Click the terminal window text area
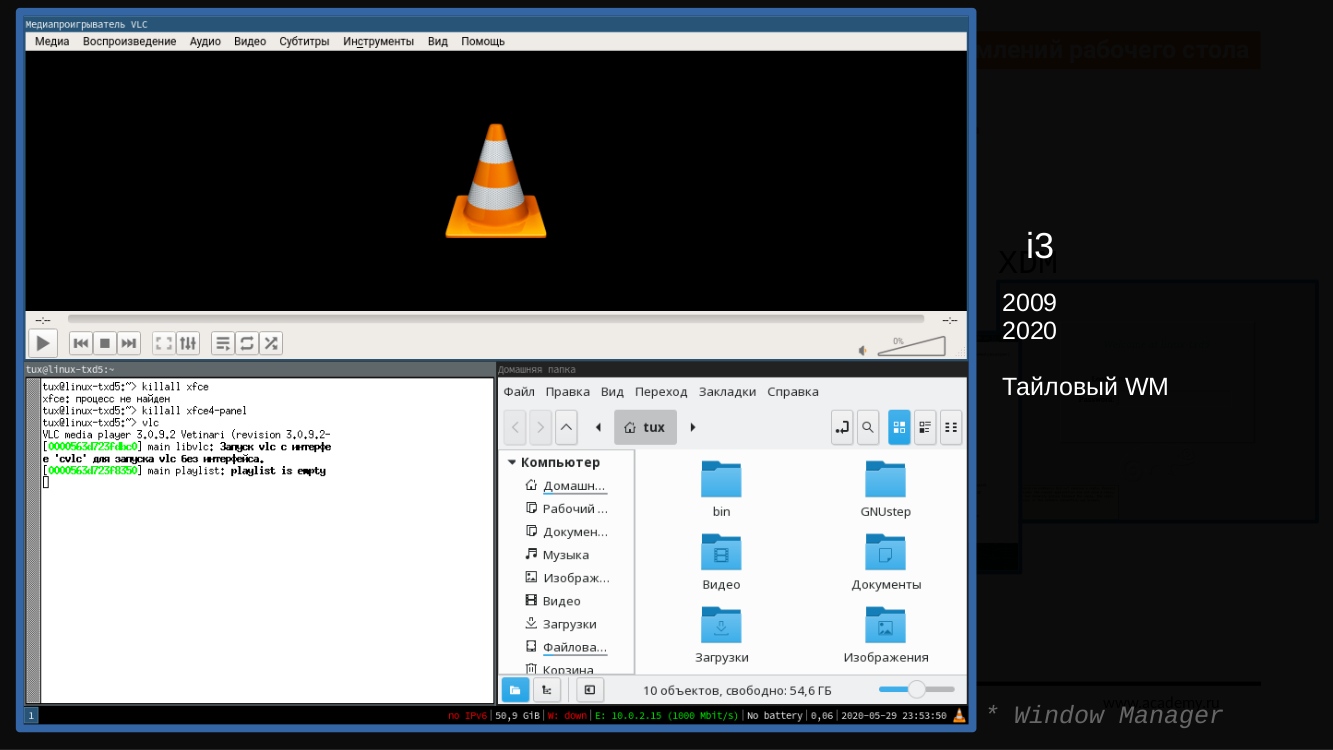Viewport: 1333px width, 750px height. (x=267, y=540)
